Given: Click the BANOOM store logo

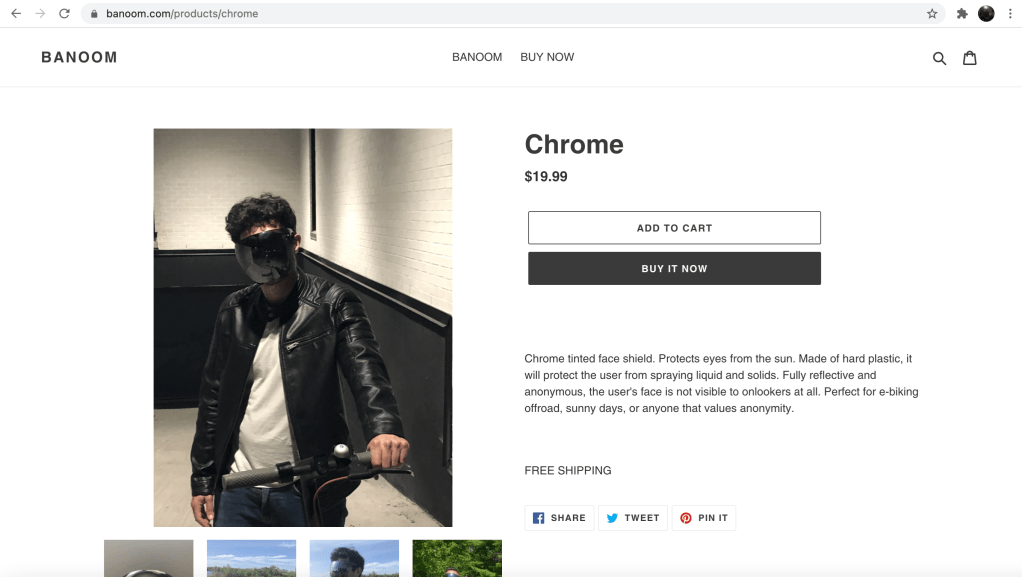Looking at the screenshot, I should (79, 57).
